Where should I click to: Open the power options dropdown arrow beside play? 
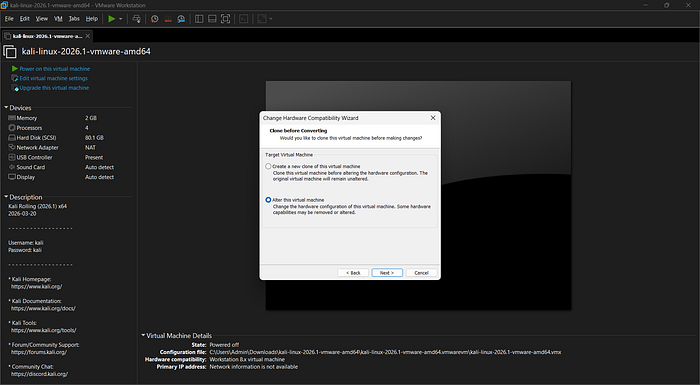(x=121, y=19)
